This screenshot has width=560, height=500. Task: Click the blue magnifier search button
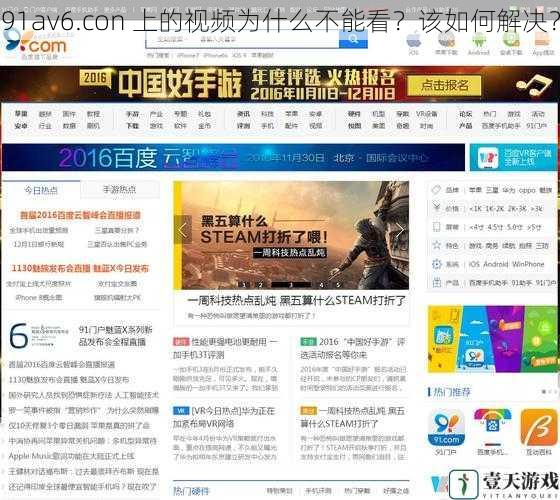353,39
